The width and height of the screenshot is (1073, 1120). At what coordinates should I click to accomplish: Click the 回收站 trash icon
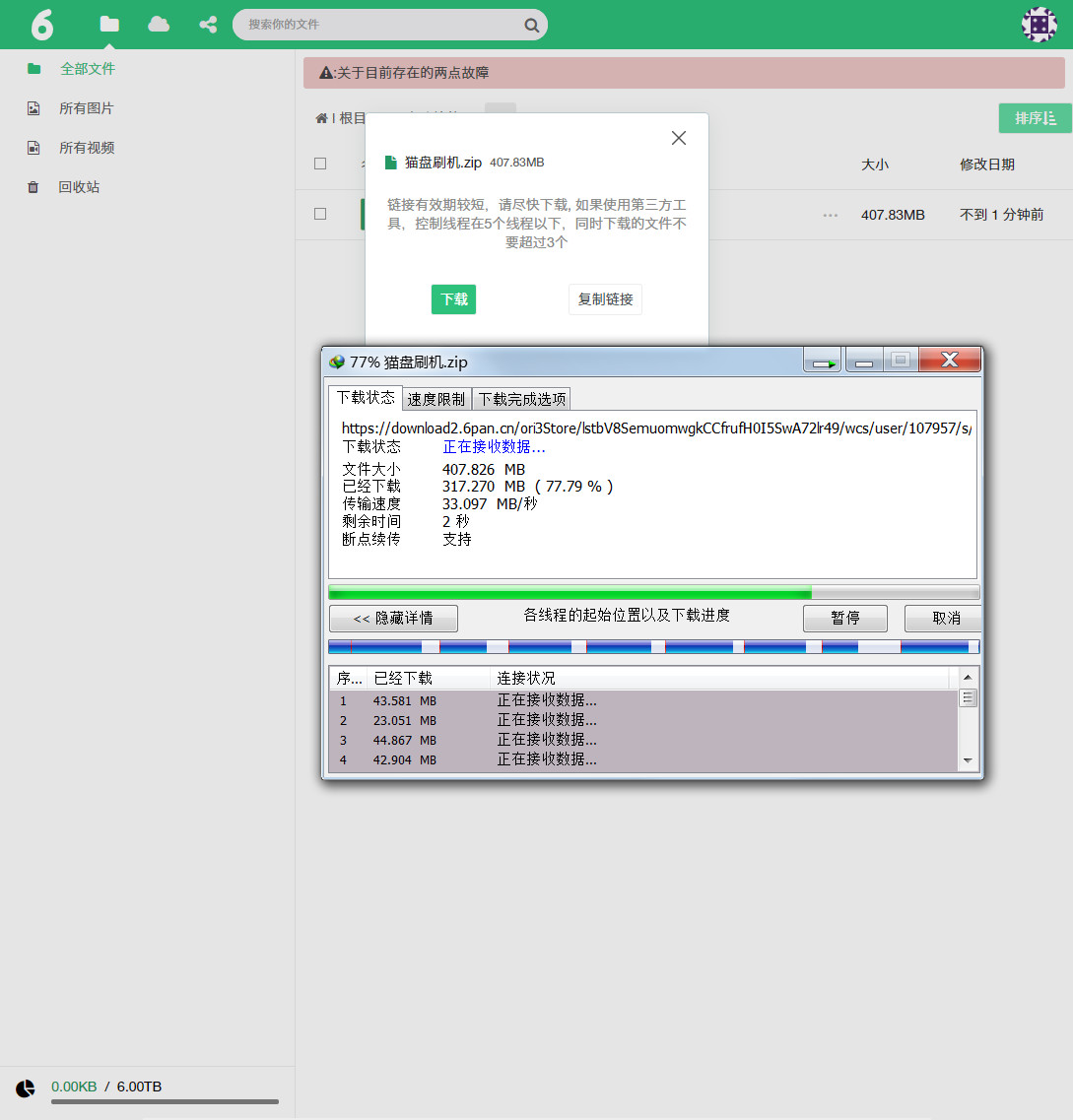tap(33, 187)
